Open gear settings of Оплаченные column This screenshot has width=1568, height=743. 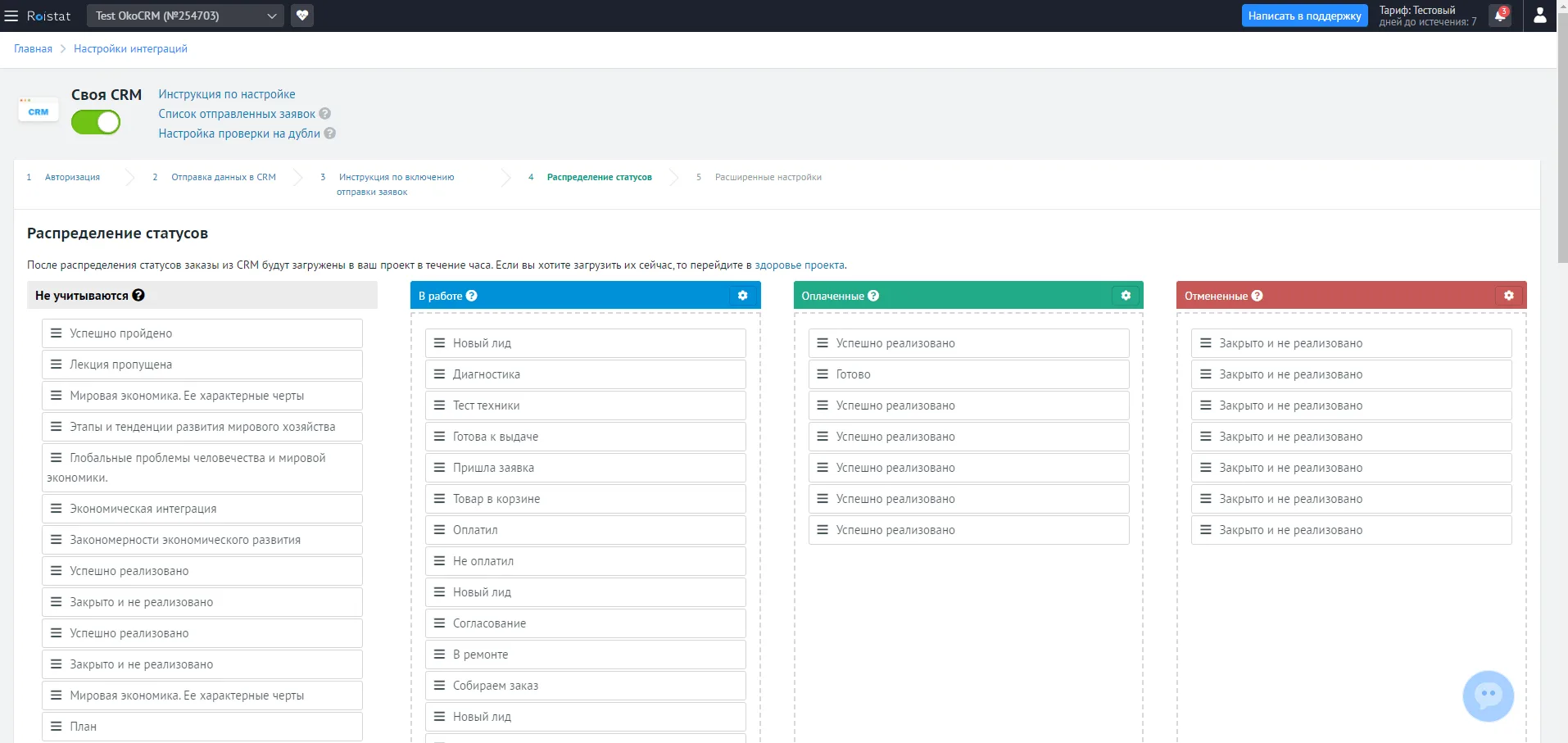pos(1126,296)
